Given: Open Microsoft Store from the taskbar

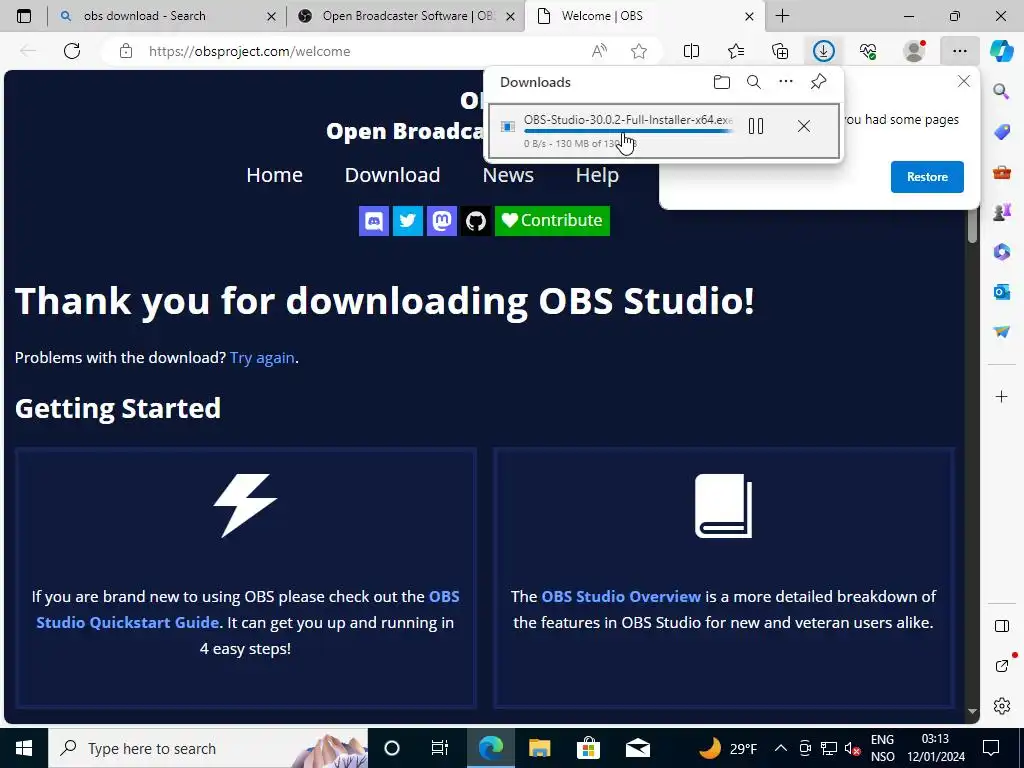Looking at the screenshot, I should pyautogui.click(x=588, y=748).
